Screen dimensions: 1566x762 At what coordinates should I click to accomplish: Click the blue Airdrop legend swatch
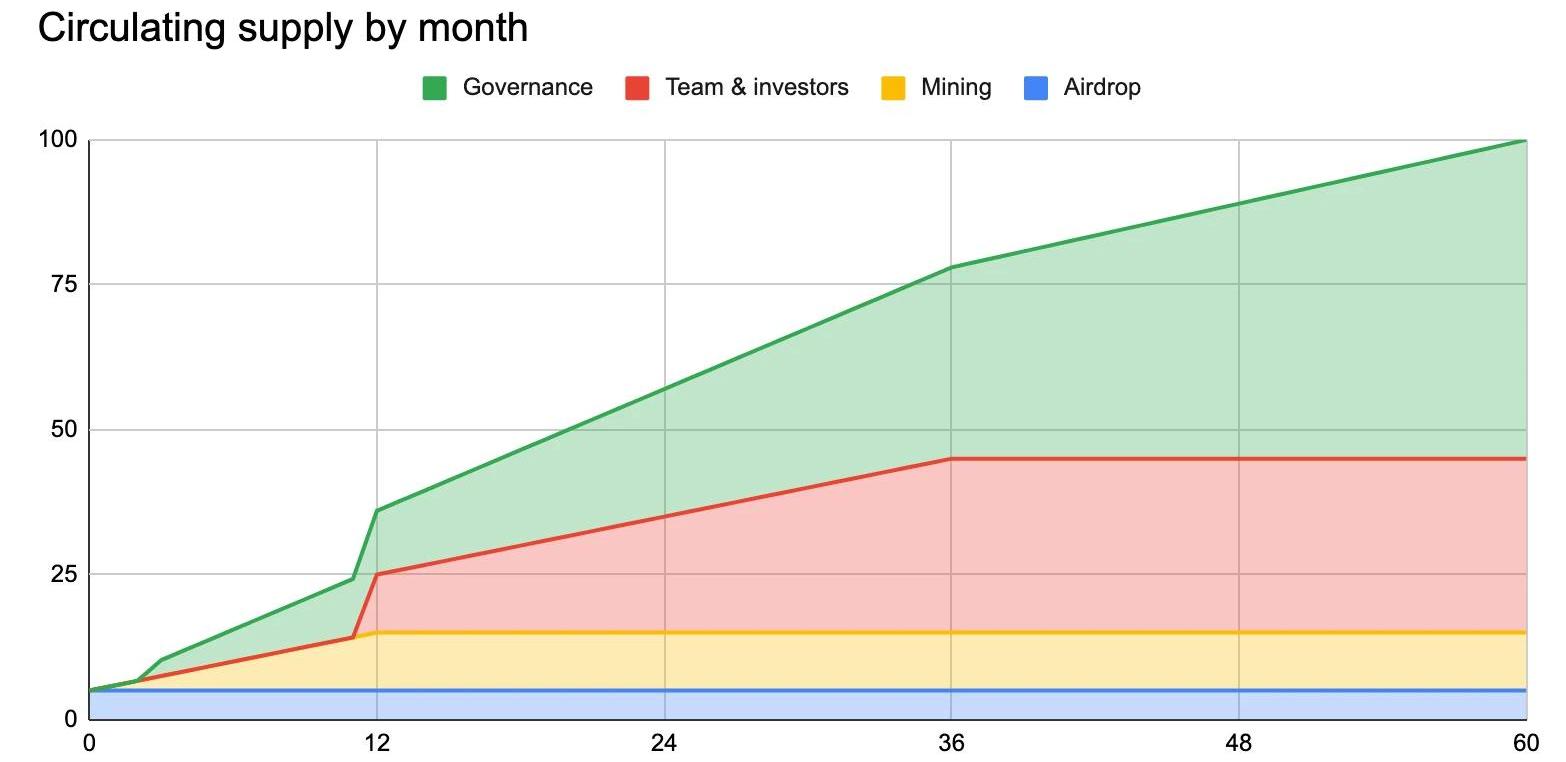[1035, 88]
